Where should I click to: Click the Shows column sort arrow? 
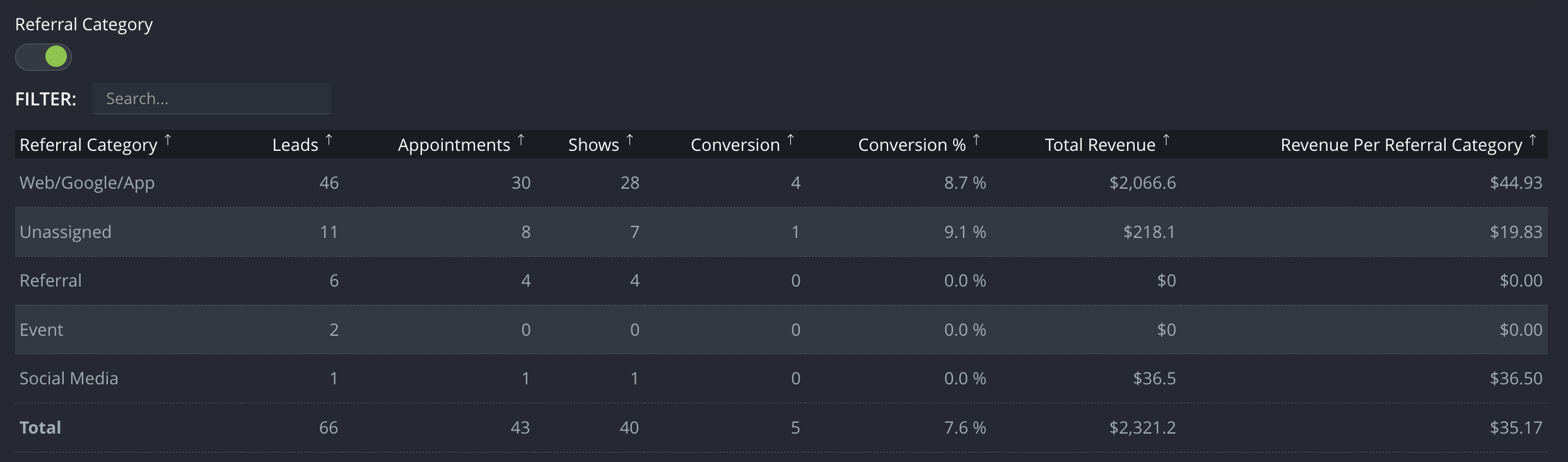629,139
